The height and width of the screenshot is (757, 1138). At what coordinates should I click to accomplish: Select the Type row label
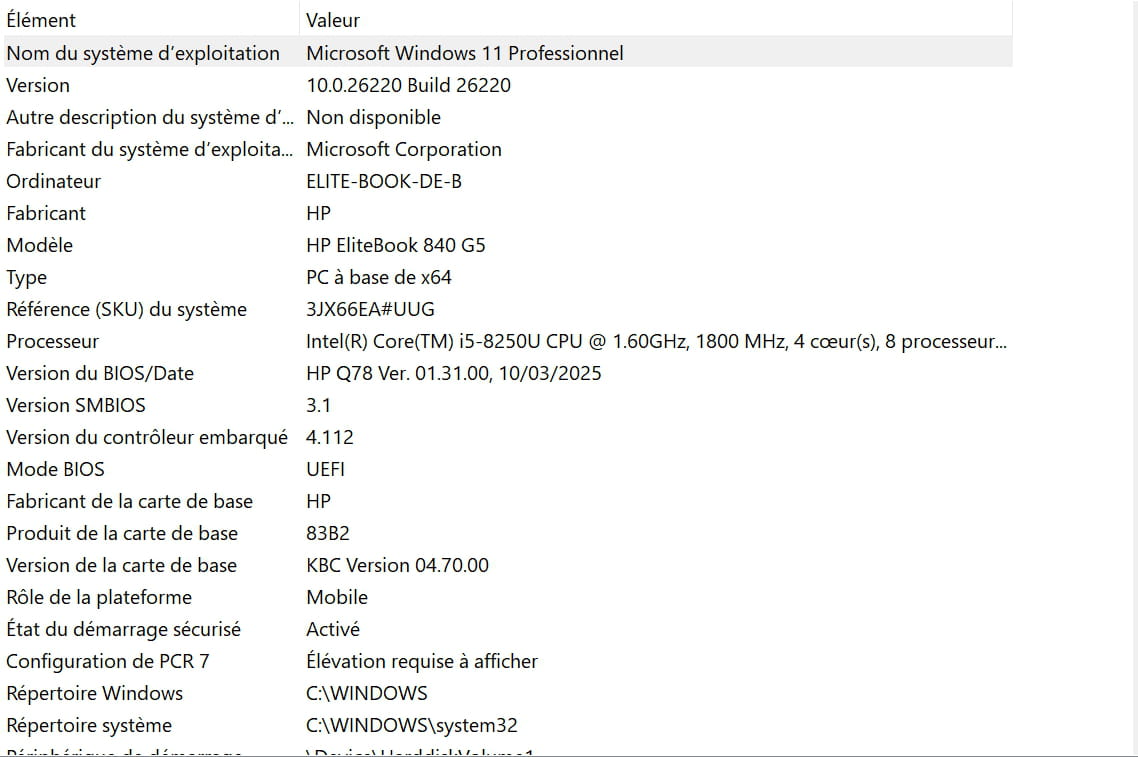tap(26, 277)
